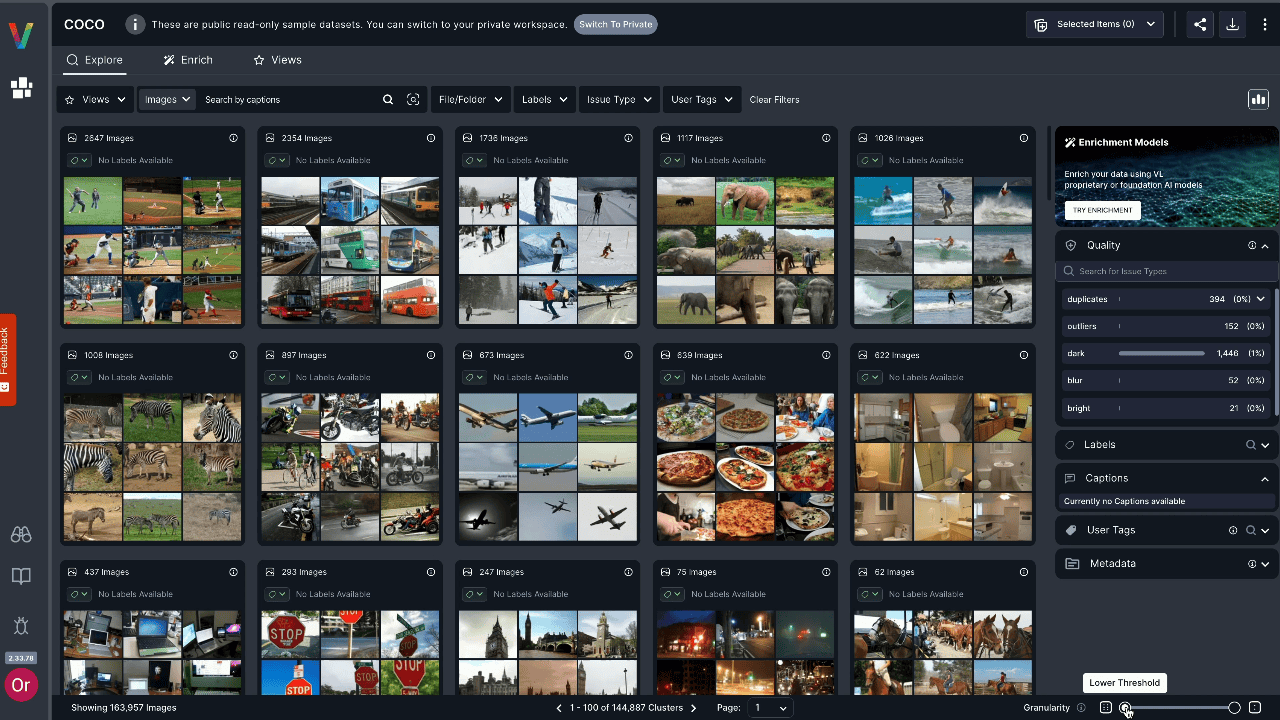Go to next clusters page arrow

(694, 708)
